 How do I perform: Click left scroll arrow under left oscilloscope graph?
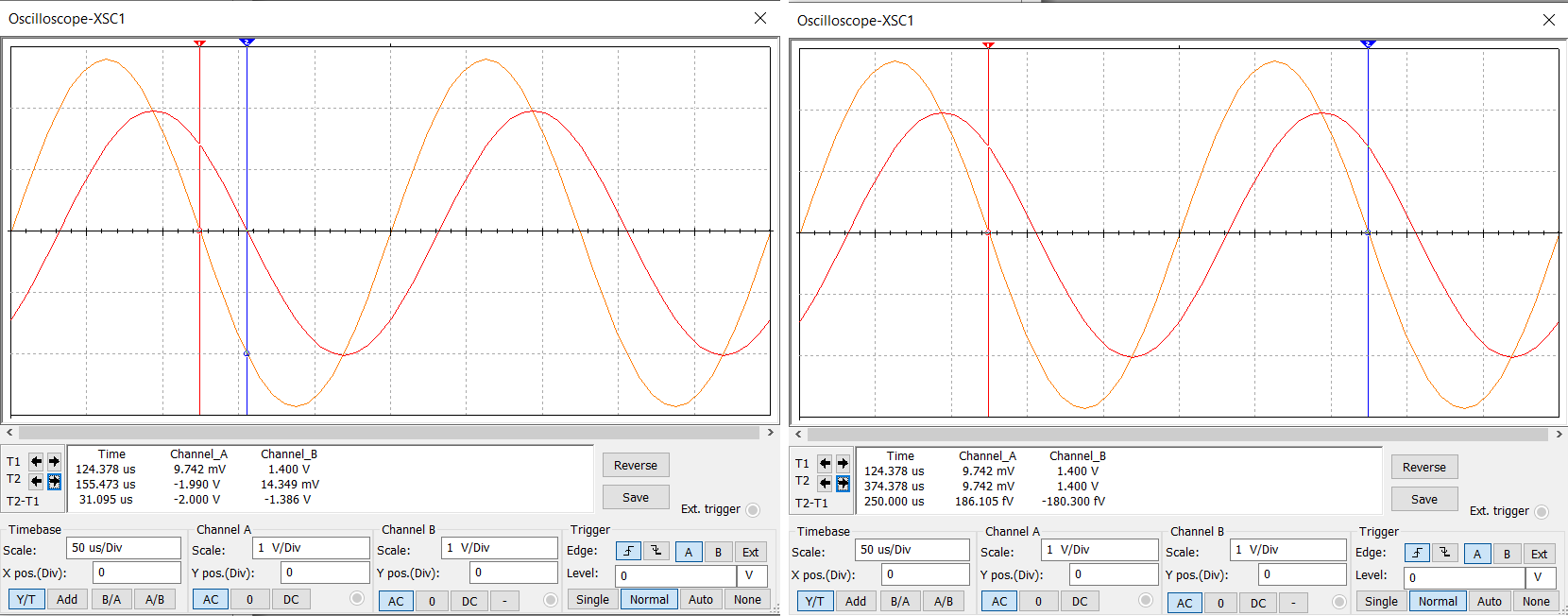[9, 433]
